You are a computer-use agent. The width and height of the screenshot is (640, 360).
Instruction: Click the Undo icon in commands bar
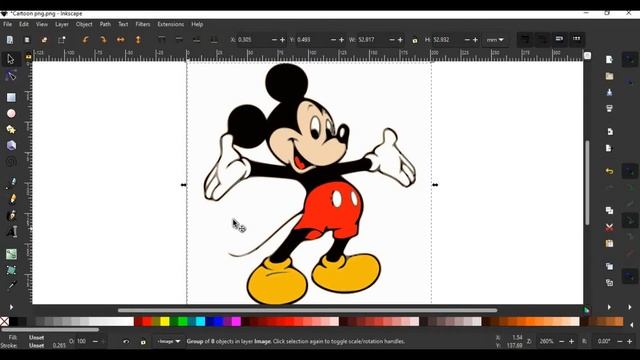point(609,171)
